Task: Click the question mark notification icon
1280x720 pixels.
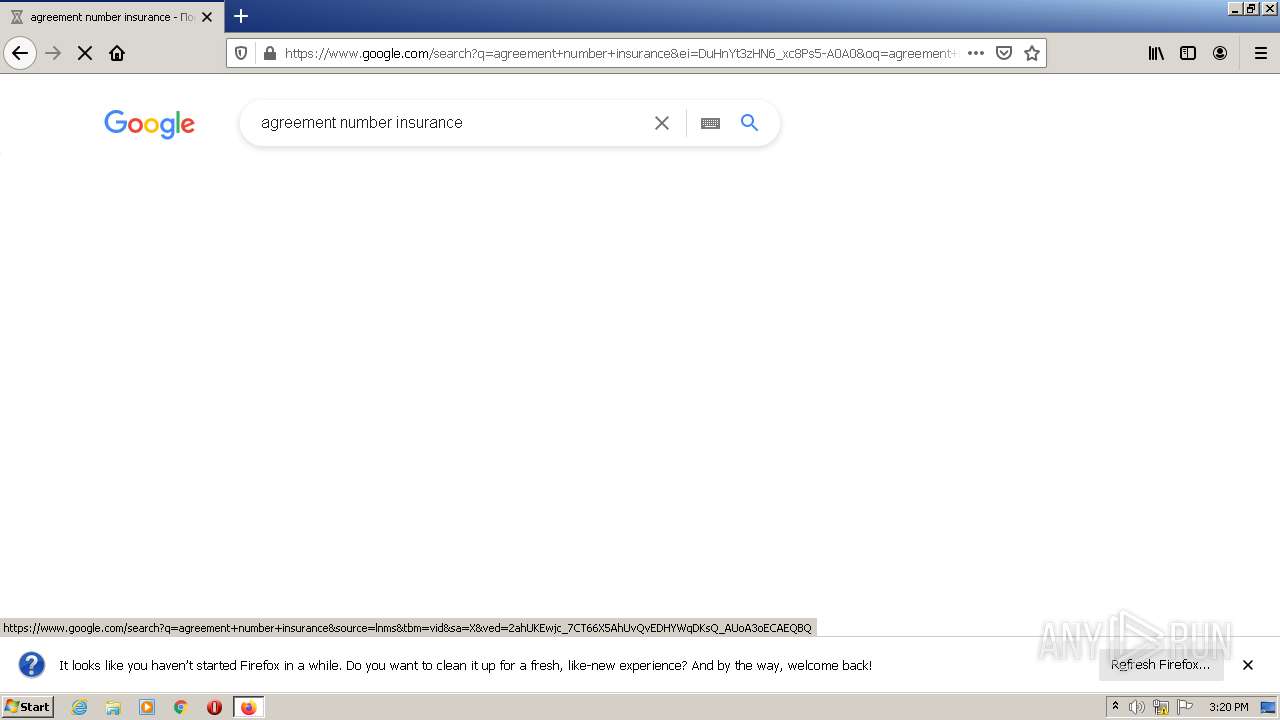Action: point(32,665)
